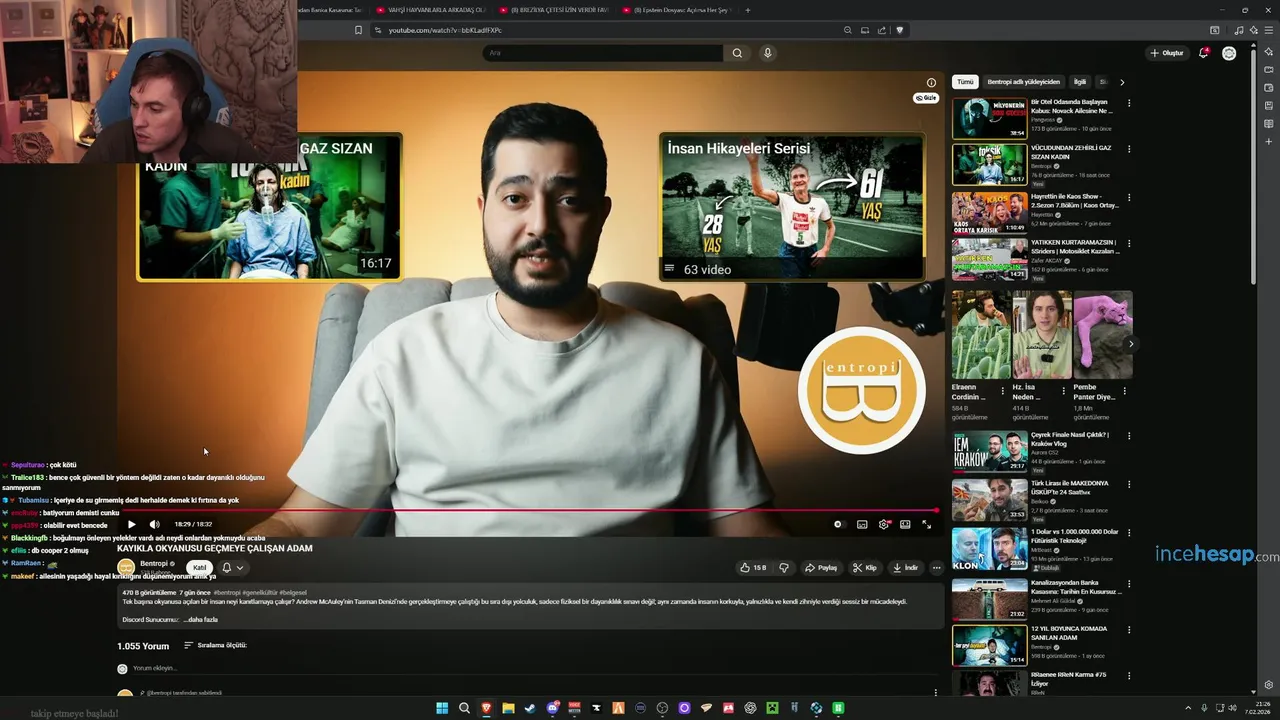This screenshot has height=720, width=1280.
Task: Switch player to theater mode
Action: [905, 524]
